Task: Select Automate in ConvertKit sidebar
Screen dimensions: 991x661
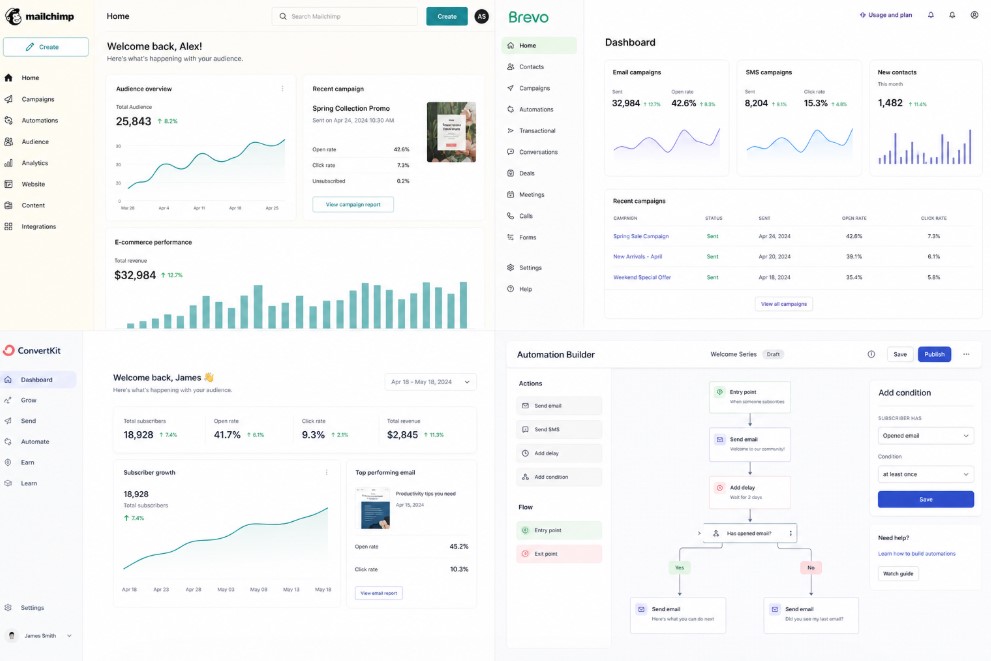Action: coord(27,442)
